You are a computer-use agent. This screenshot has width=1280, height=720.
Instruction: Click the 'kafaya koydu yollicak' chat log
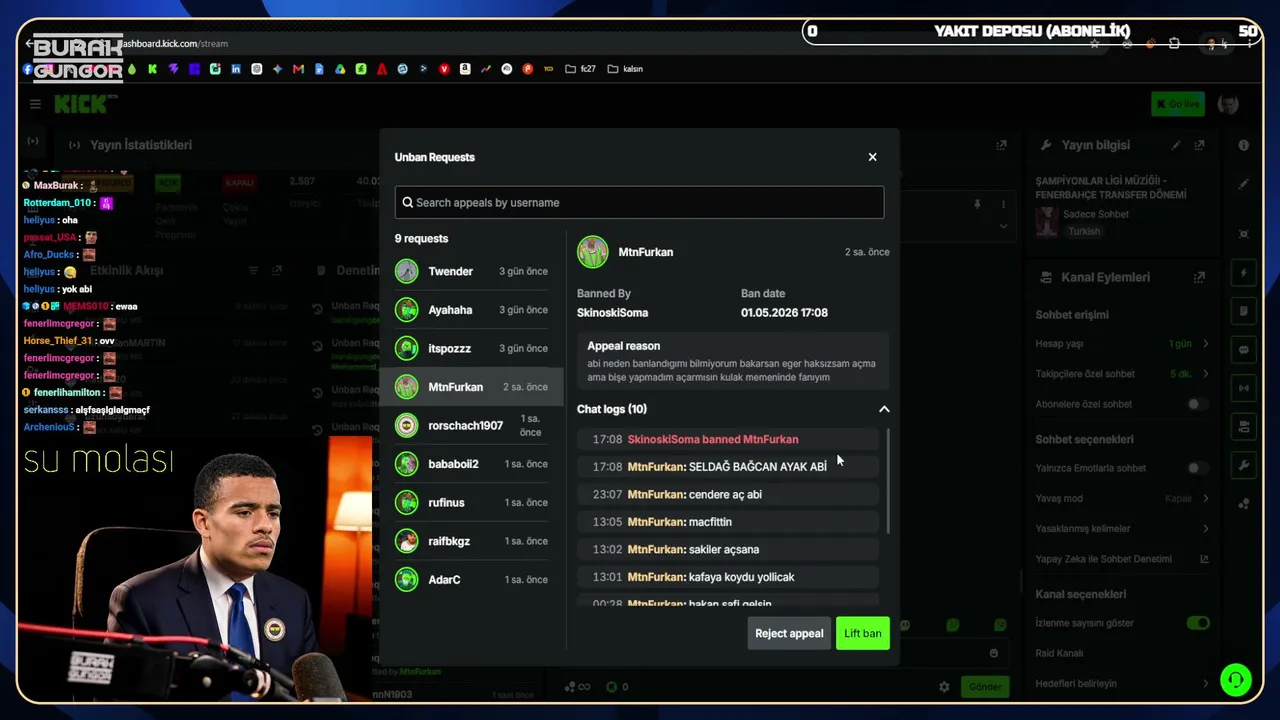coord(728,577)
